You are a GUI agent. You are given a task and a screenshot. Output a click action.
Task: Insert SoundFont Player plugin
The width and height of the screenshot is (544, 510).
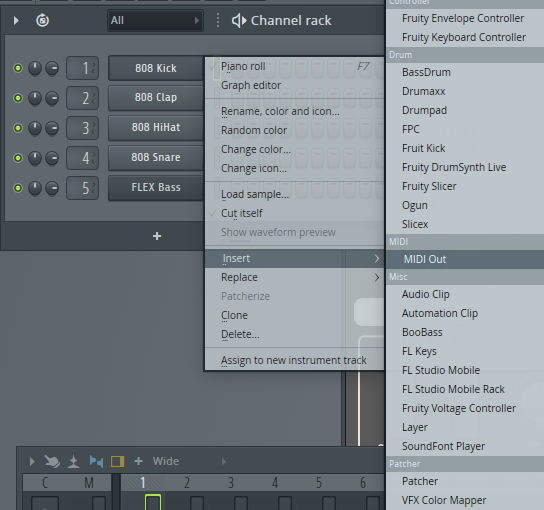coord(465,447)
